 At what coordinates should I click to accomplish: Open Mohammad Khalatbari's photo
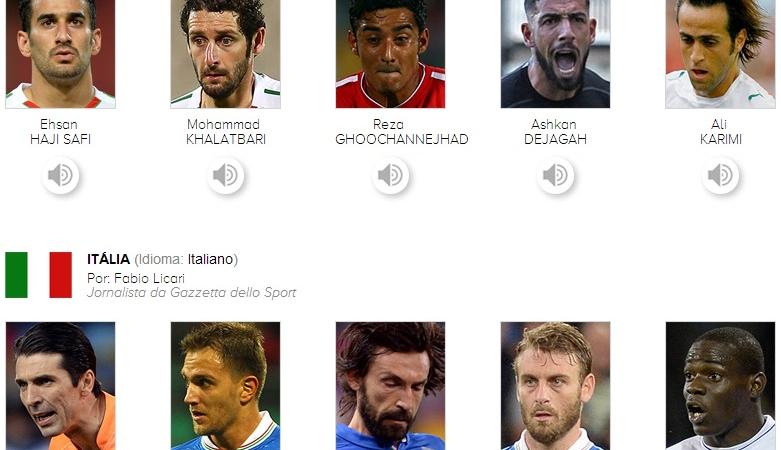(x=225, y=54)
